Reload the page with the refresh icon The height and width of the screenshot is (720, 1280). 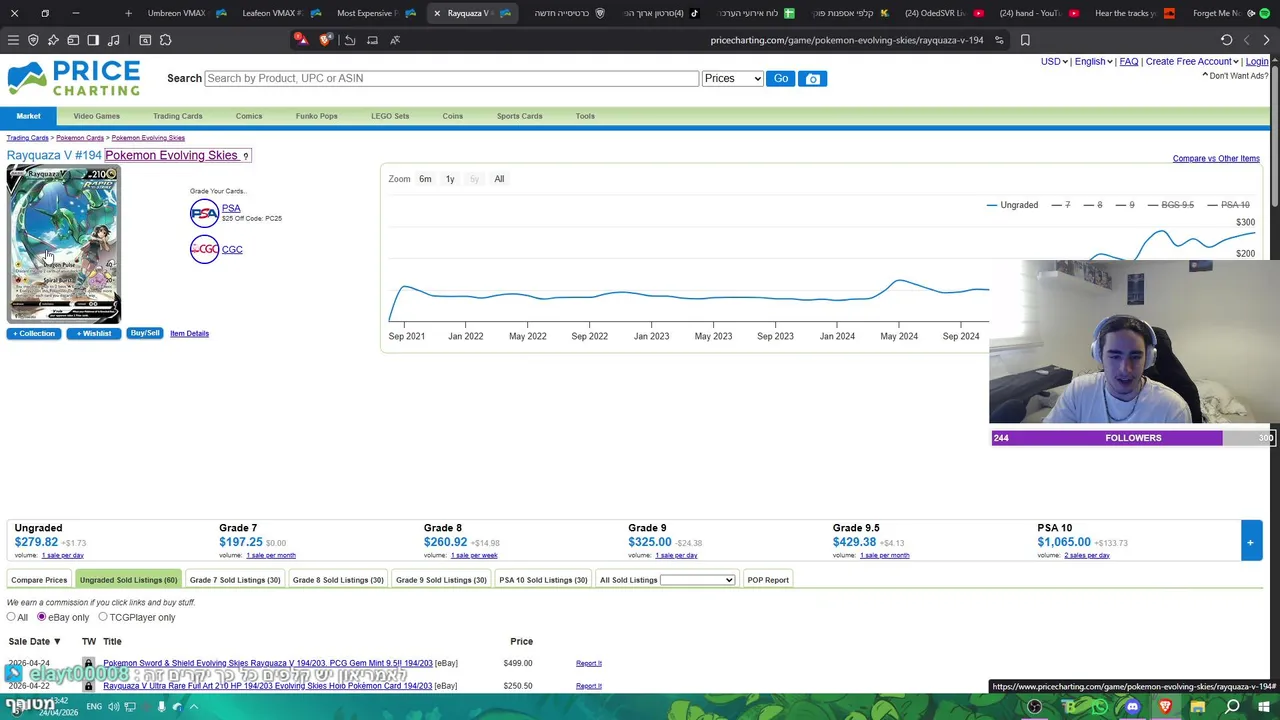click(1227, 40)
